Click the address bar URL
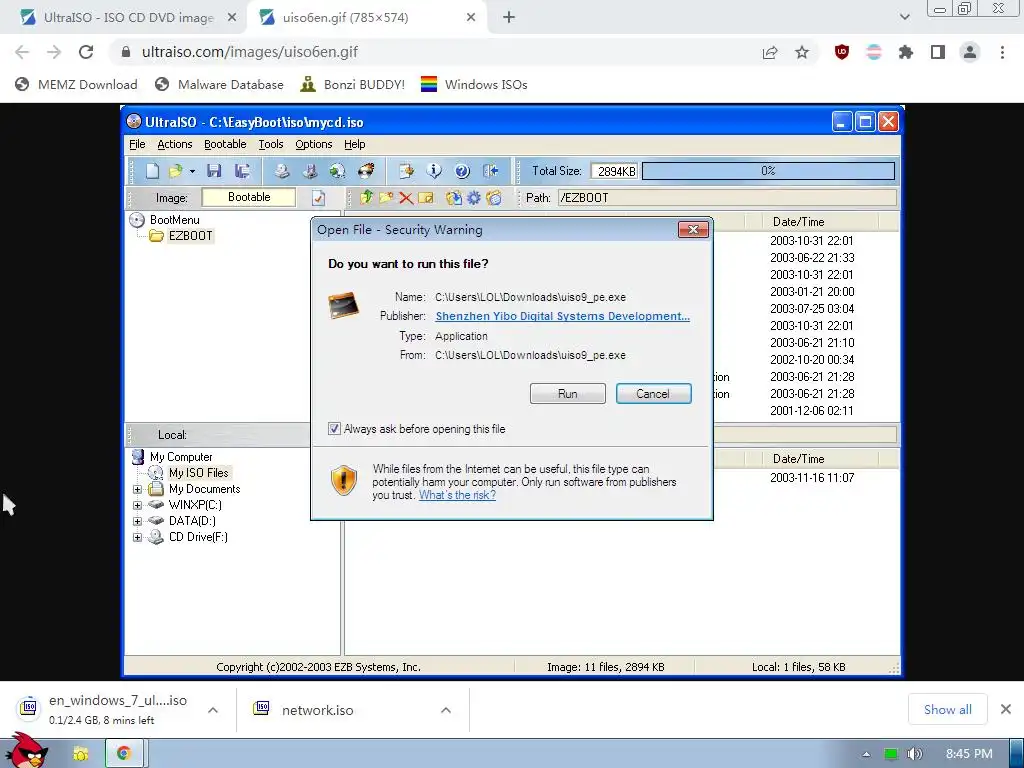 point(249,52)
